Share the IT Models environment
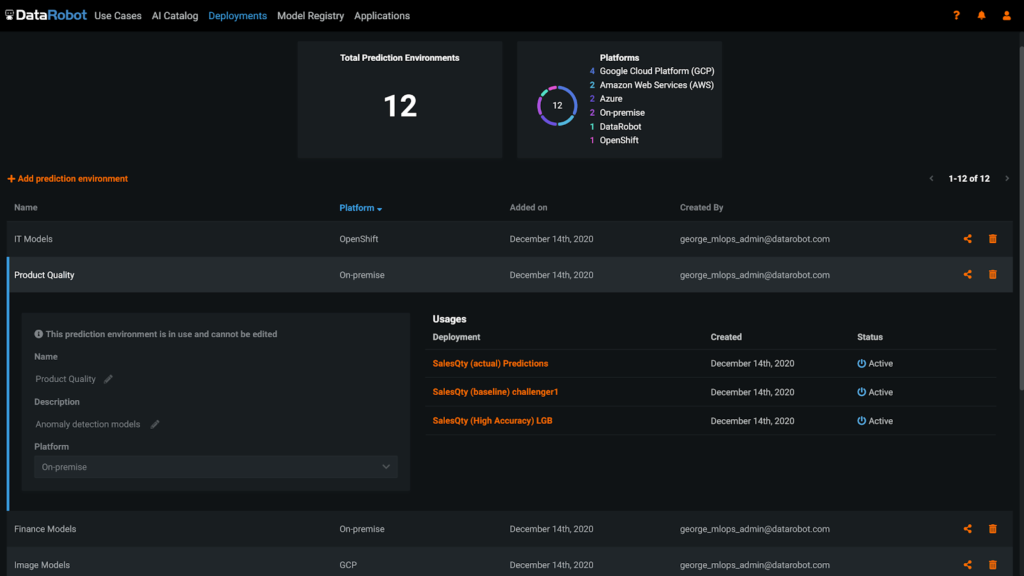 (x=967, y=239)
